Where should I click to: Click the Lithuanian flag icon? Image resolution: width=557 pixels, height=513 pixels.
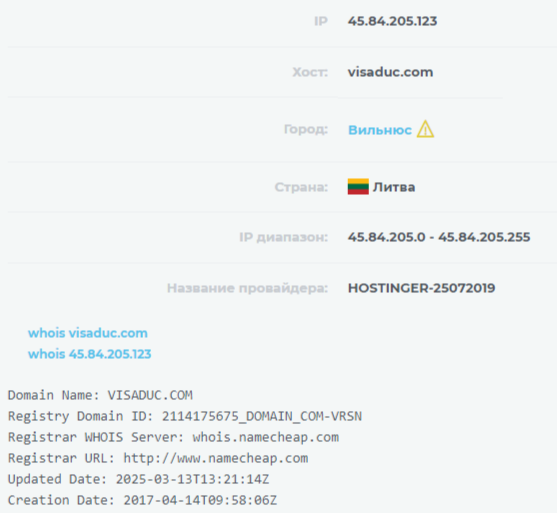pos(358,187)
